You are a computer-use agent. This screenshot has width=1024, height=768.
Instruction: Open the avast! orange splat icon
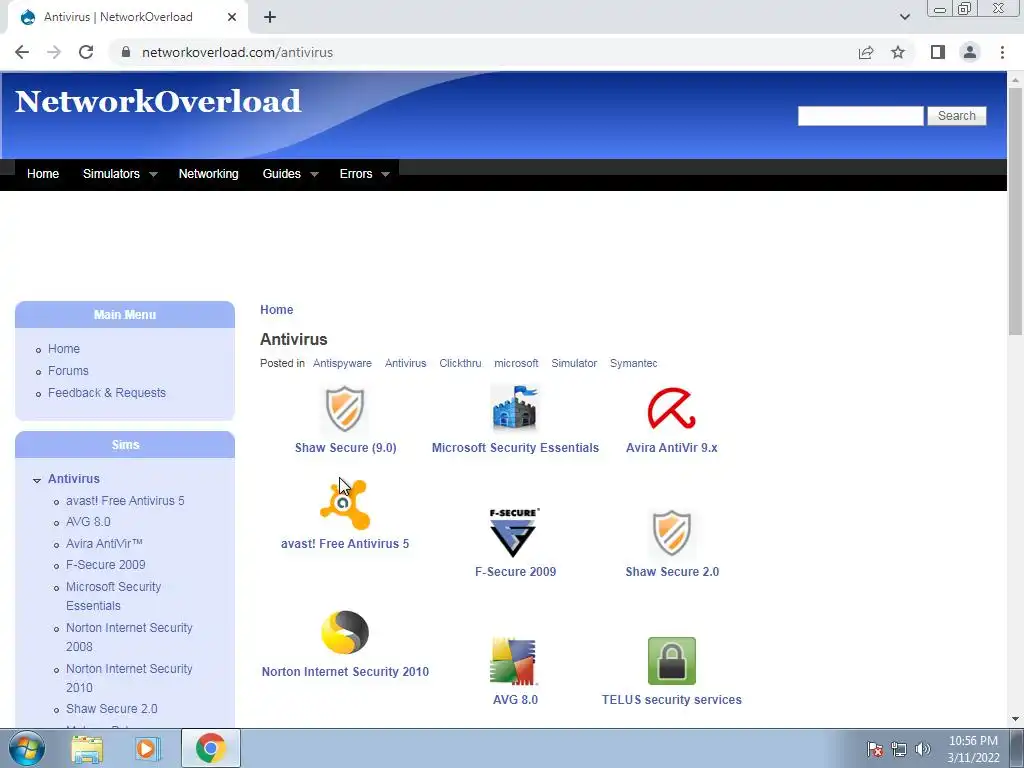click(x=345, y=504)
